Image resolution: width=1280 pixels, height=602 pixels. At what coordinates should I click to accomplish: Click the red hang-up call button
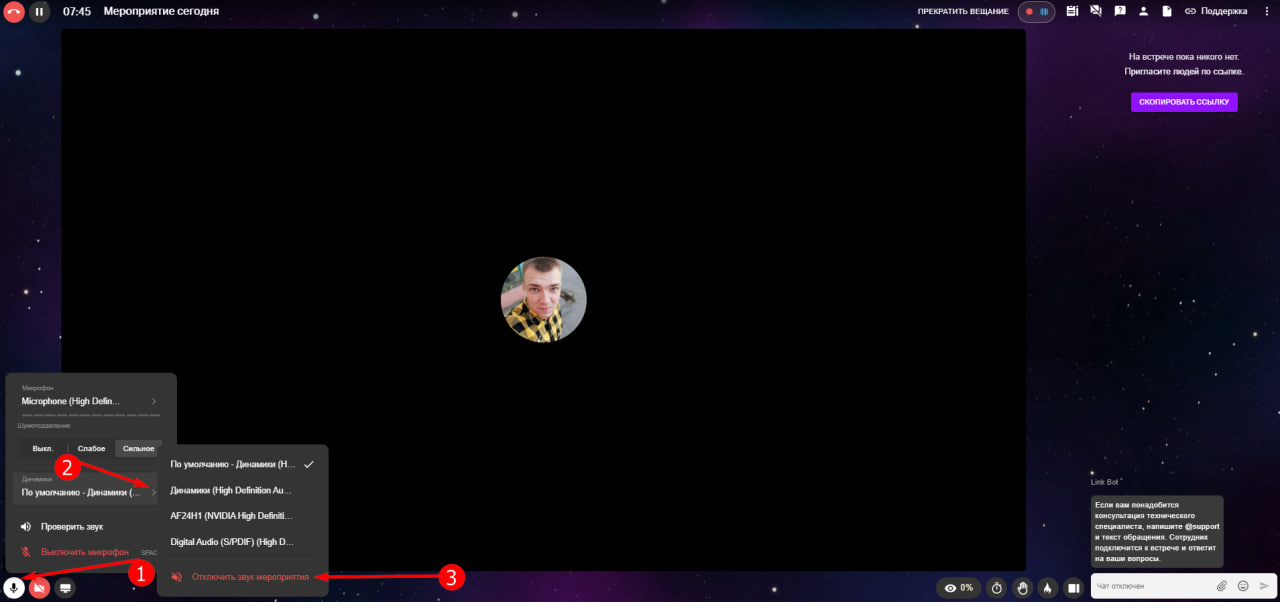pyautogui.click(x=14, y=12)
